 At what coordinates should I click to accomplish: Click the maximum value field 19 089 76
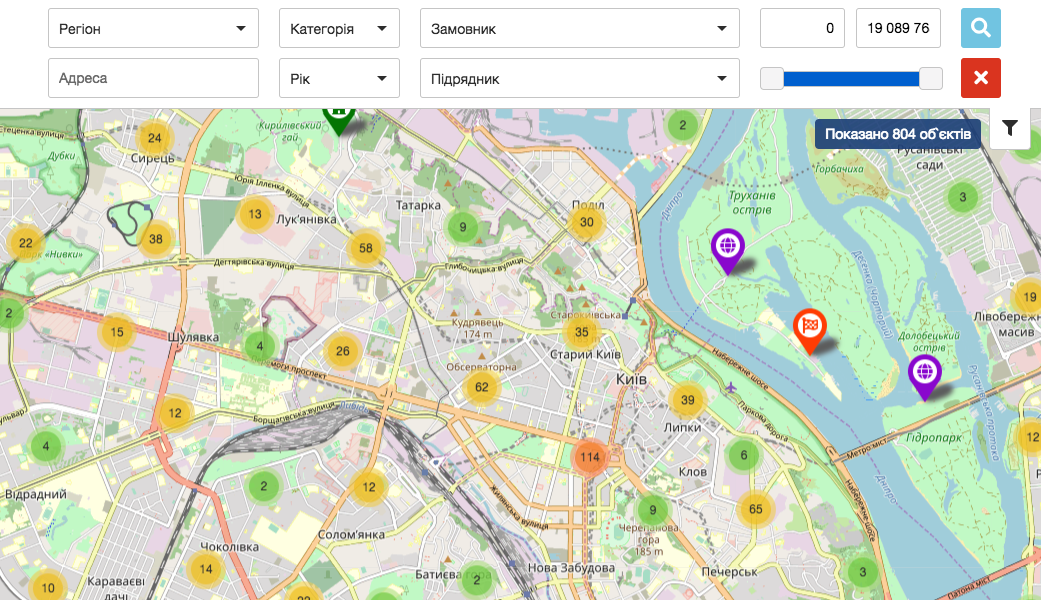point(899,29)
